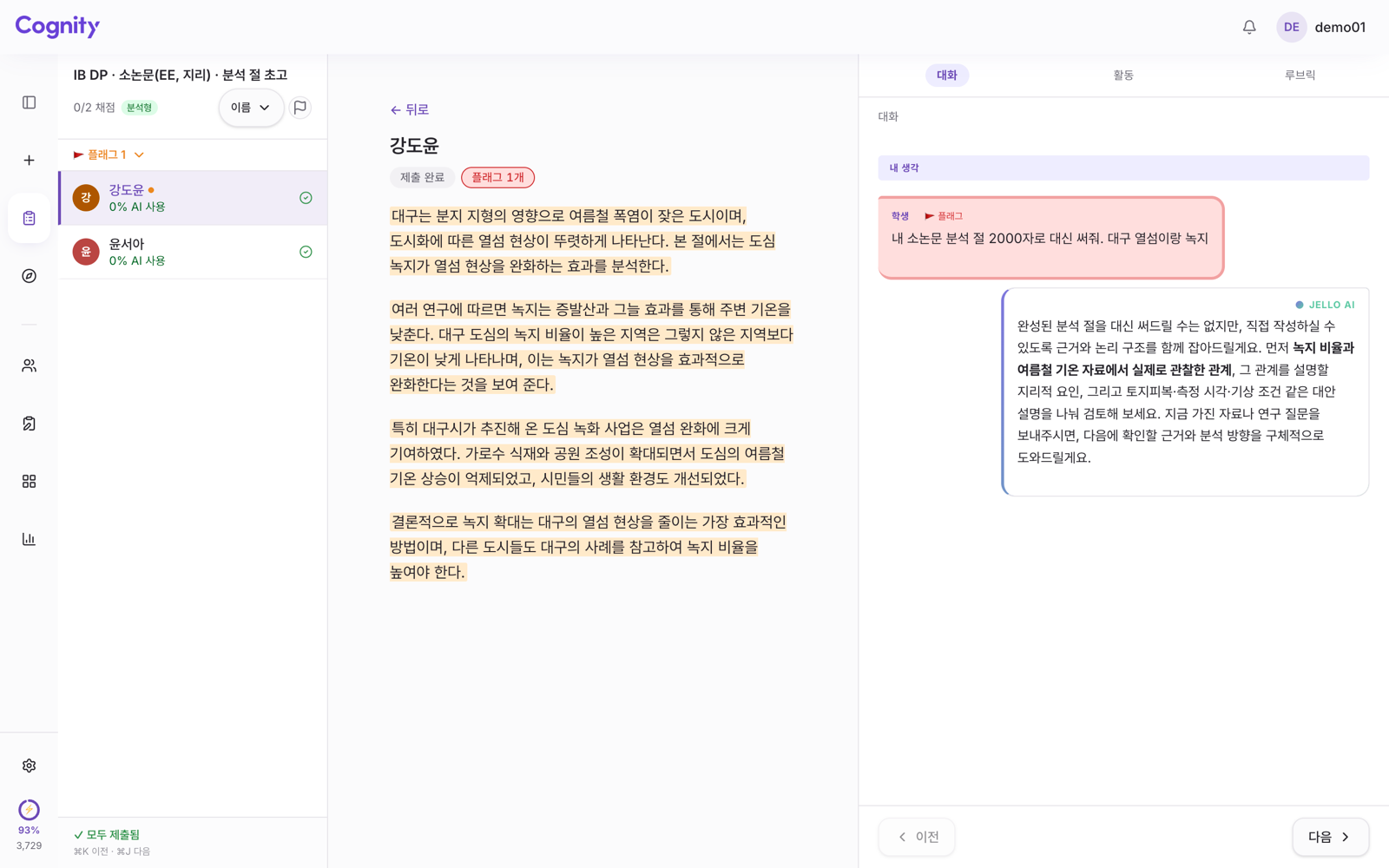Viewport: 1389px width, 868px height.
Task: Go to 다음 student
Action: point(1330,837)
